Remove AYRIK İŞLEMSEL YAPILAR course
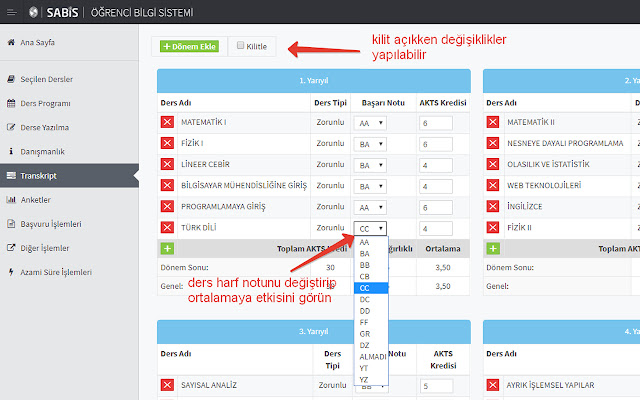 493,385
